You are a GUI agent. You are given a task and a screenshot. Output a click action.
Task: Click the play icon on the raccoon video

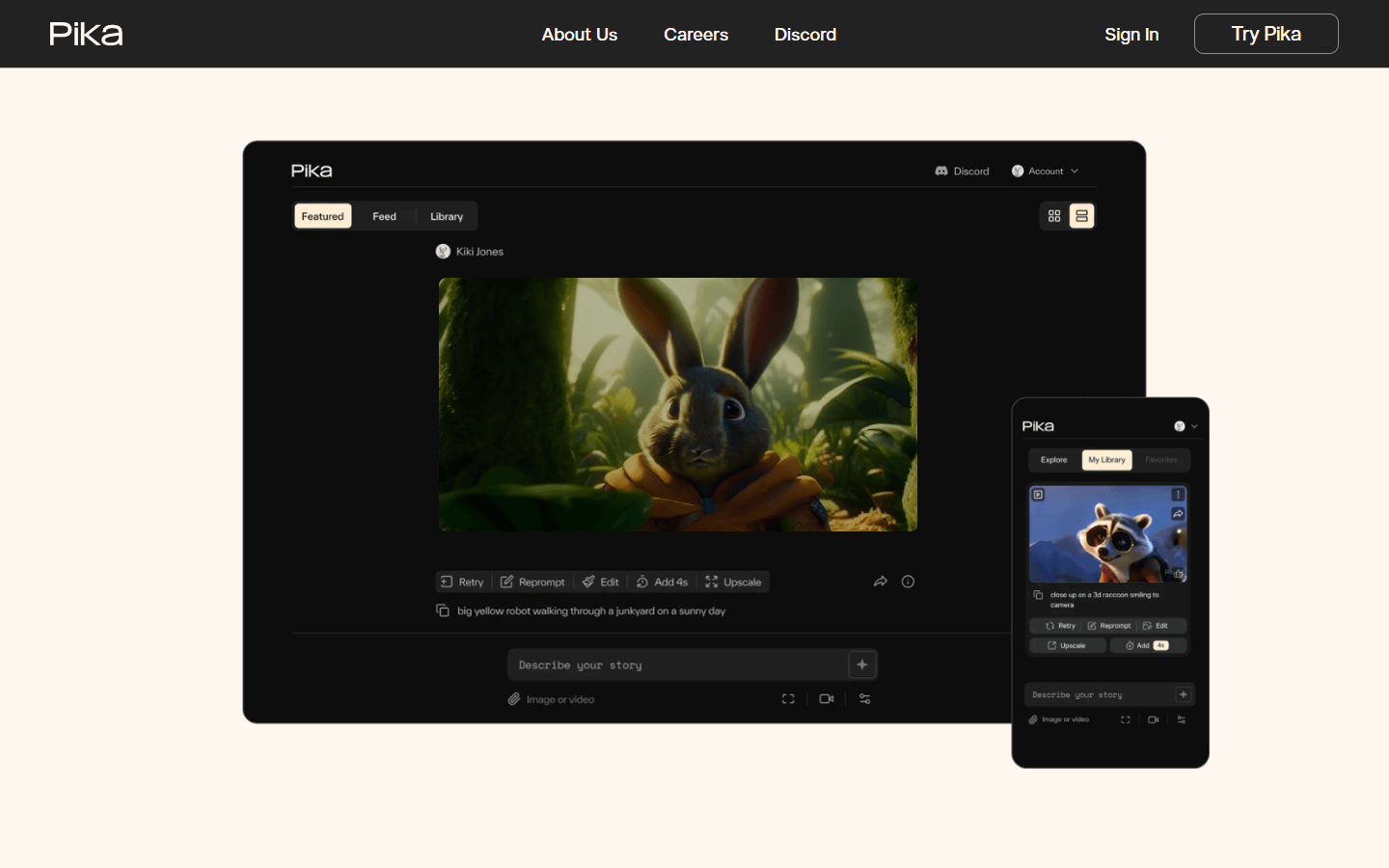click(1039, 495)
